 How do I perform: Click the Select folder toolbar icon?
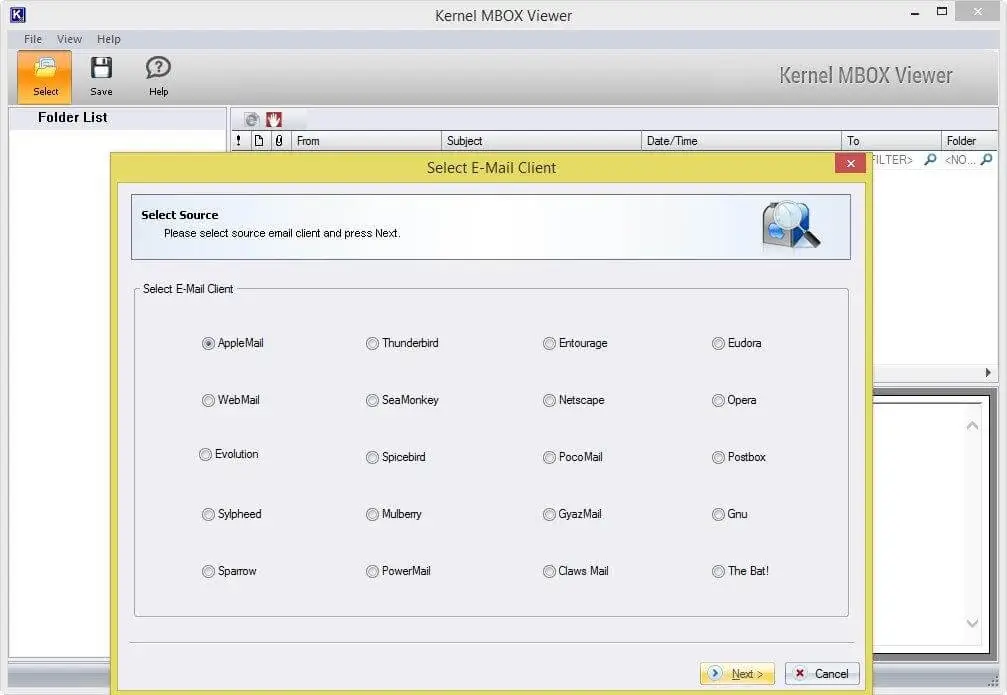click(x=45, y=76)
